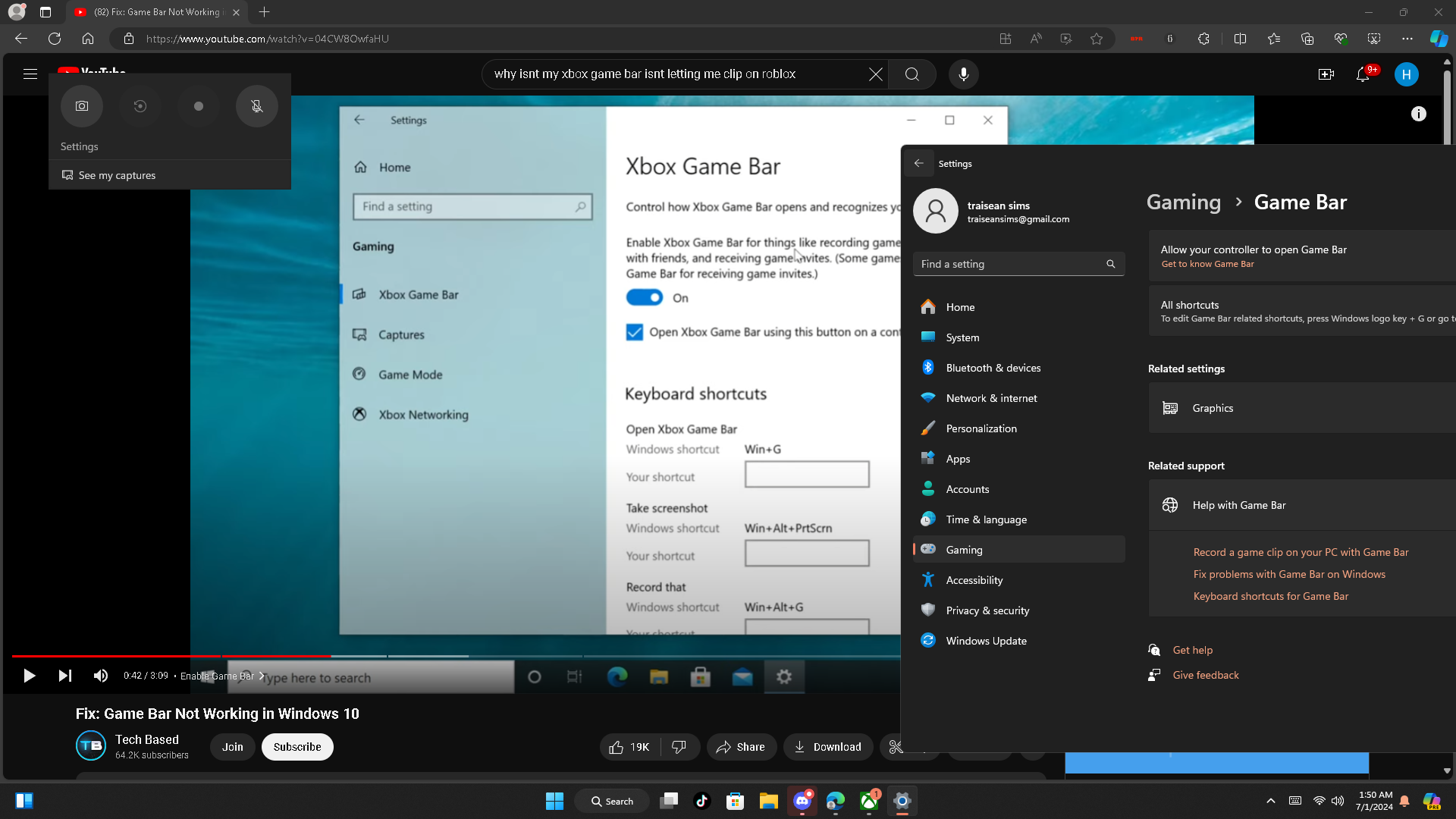The height and width of the screenshot is (819, 1456).
Task: Open the YouTube Create video button
Action: tap(1326, 74)
